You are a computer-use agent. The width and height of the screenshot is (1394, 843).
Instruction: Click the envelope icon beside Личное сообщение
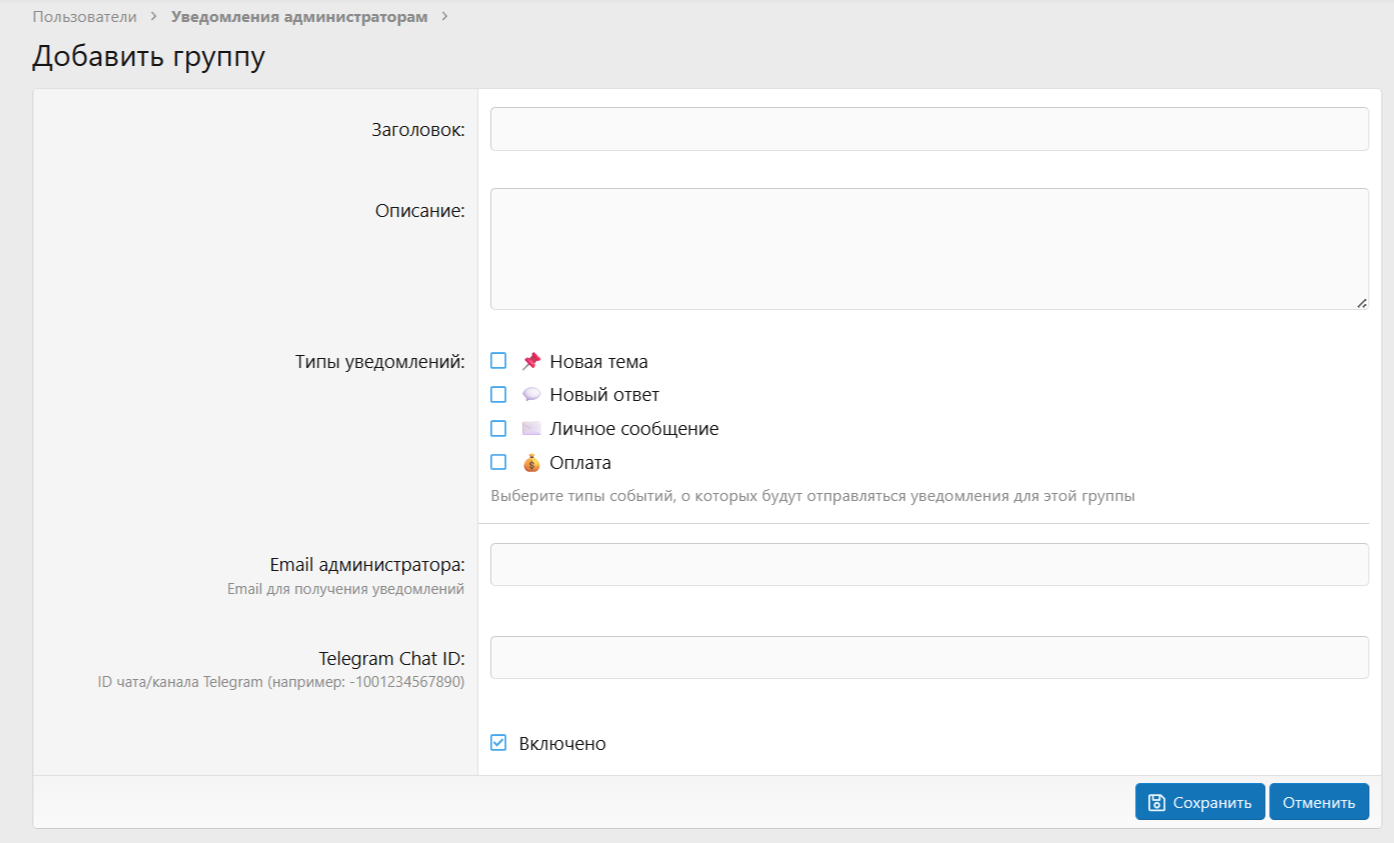tap(531, 429)
